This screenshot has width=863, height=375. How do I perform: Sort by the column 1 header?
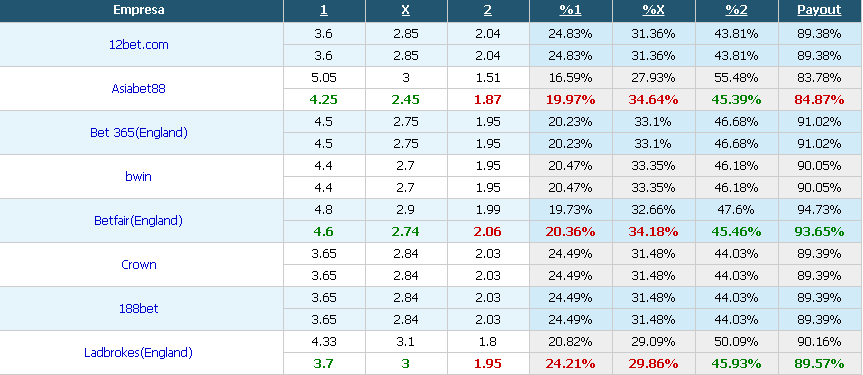(324, 10)
